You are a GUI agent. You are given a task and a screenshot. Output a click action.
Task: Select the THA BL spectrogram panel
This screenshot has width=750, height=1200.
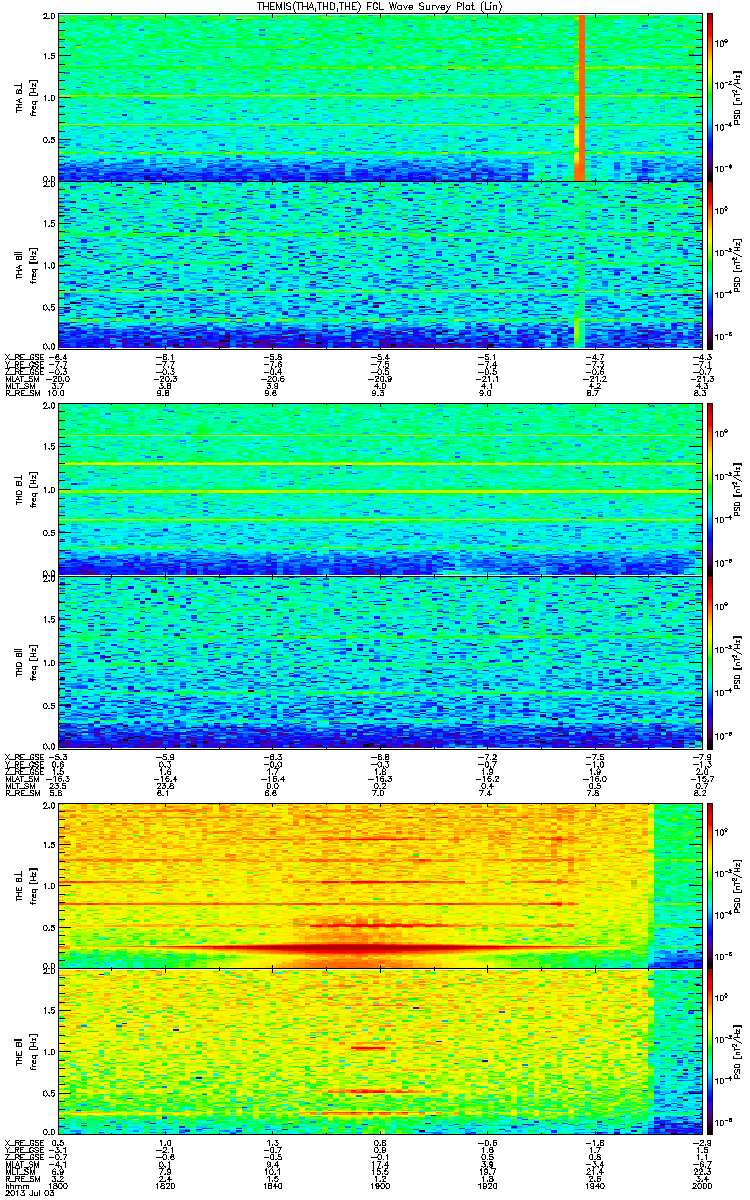[379, 97]
